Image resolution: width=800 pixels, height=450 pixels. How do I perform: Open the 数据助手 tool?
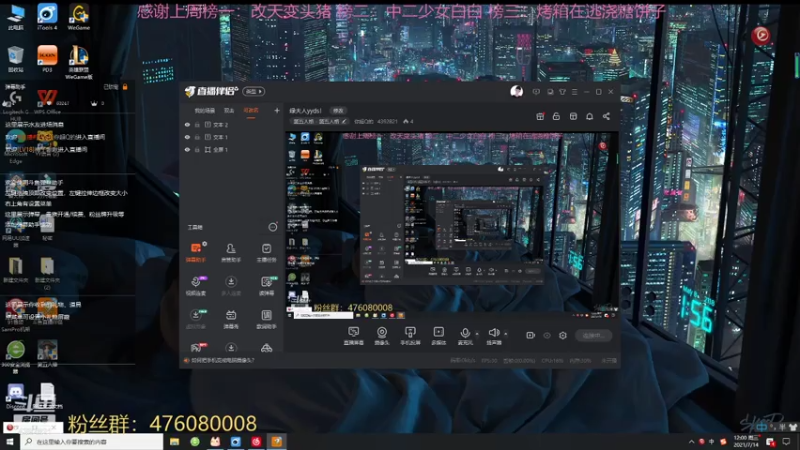click(x=266, y=319)
